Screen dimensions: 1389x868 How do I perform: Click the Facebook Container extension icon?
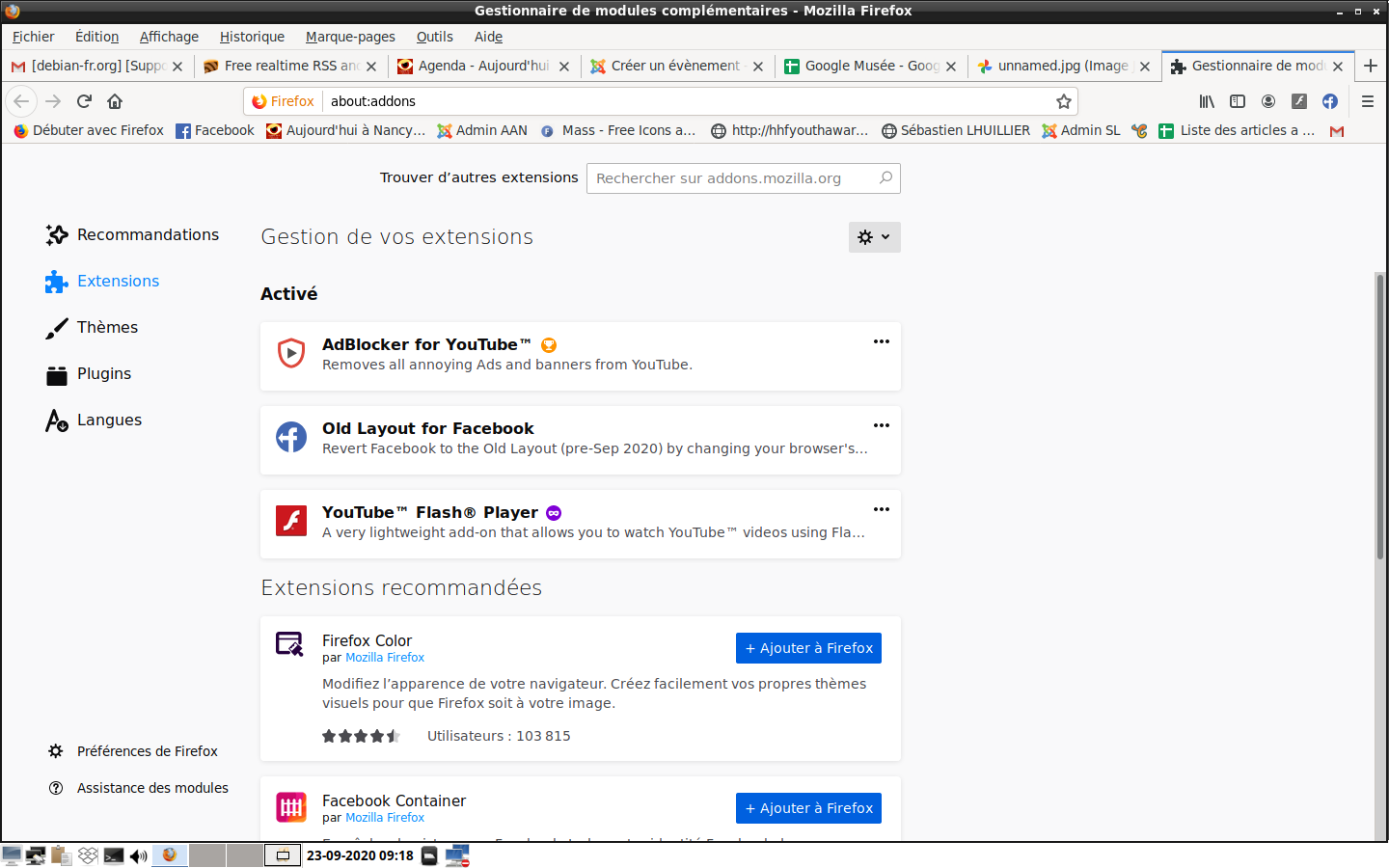[x=291, y=807]
